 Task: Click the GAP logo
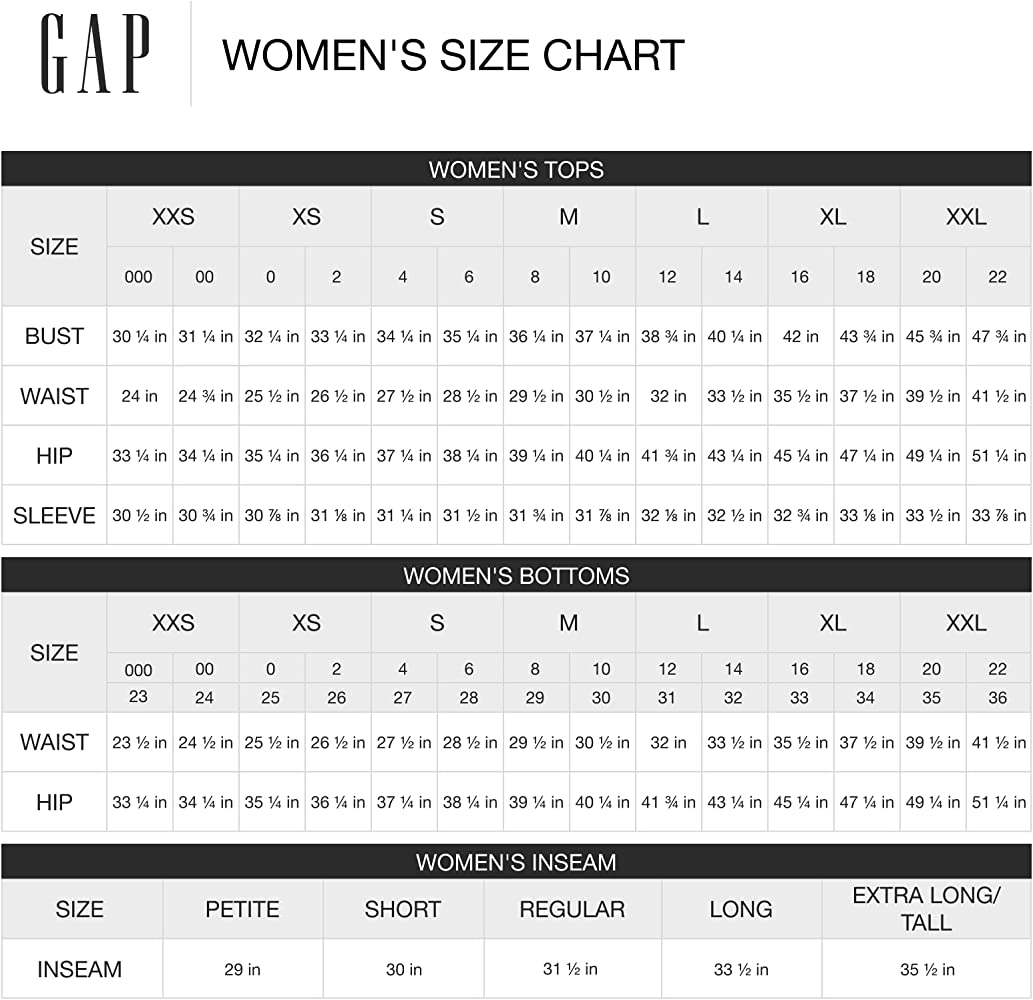click(95, 54)
